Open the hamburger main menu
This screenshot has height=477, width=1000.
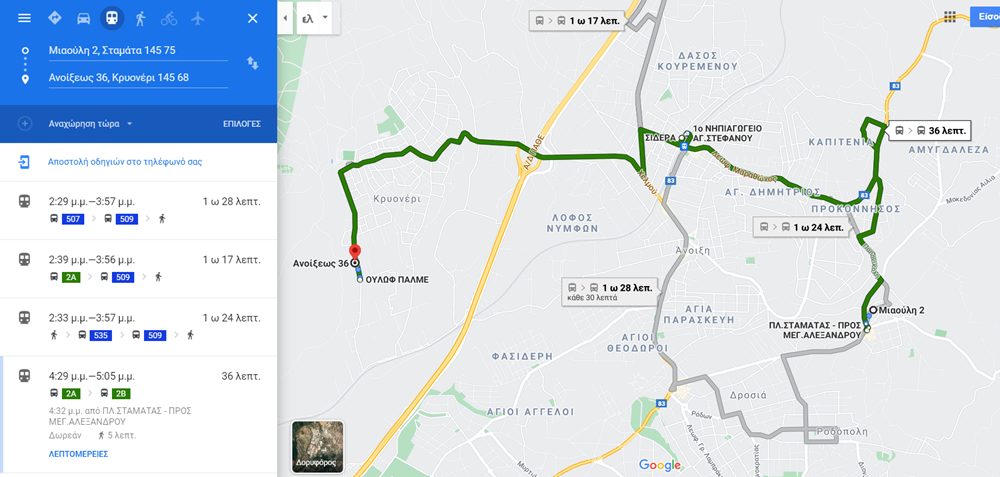click(24, 18)
